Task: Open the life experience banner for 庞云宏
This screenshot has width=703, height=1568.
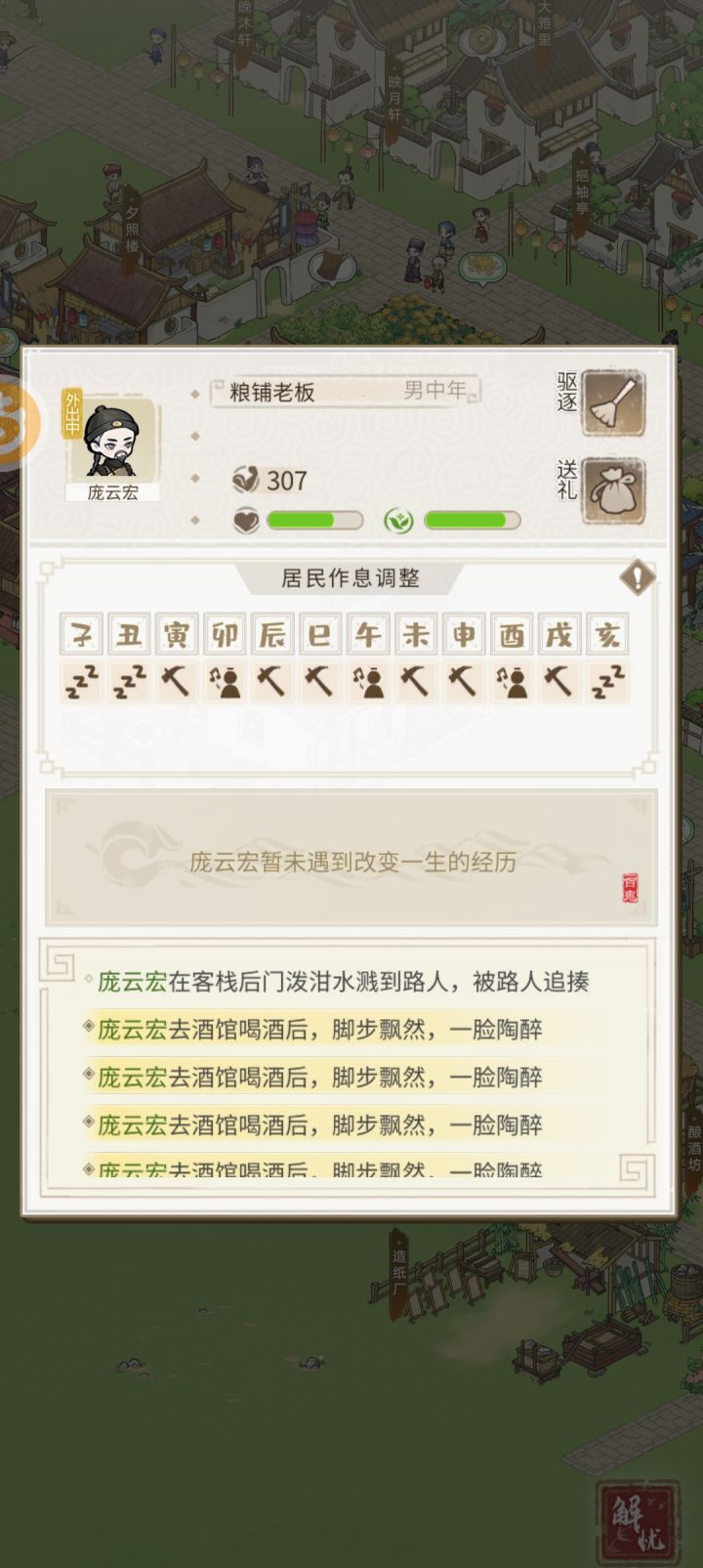Action: click(351, 860)
